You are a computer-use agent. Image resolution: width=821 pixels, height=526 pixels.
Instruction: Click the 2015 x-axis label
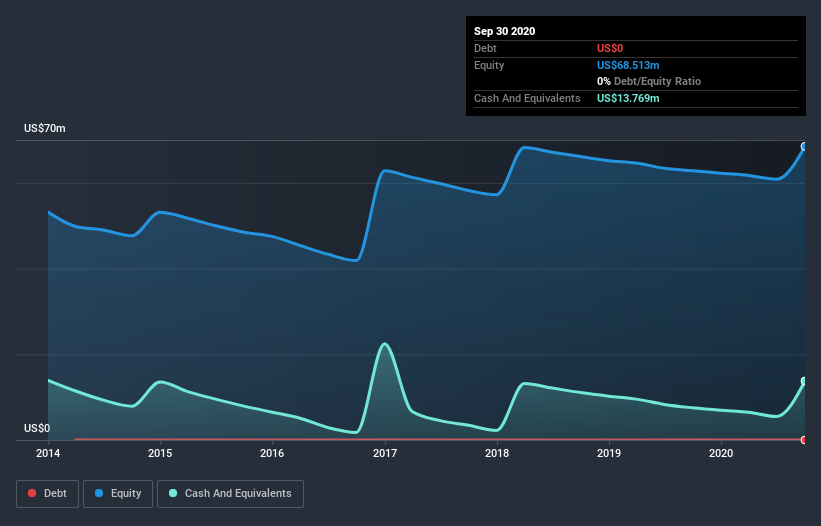160,453
